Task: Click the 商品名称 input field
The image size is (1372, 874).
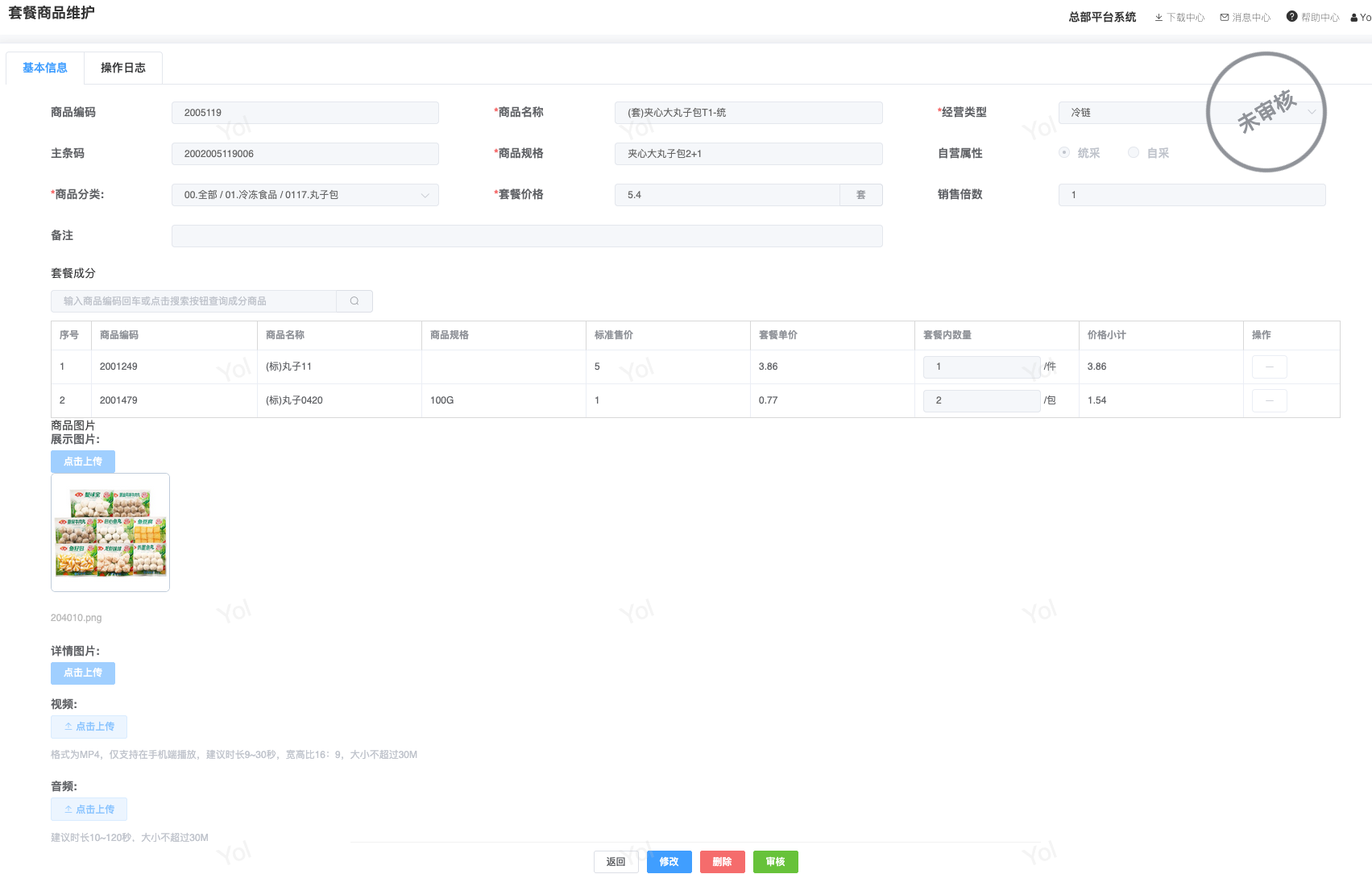Action: [748, 113]
